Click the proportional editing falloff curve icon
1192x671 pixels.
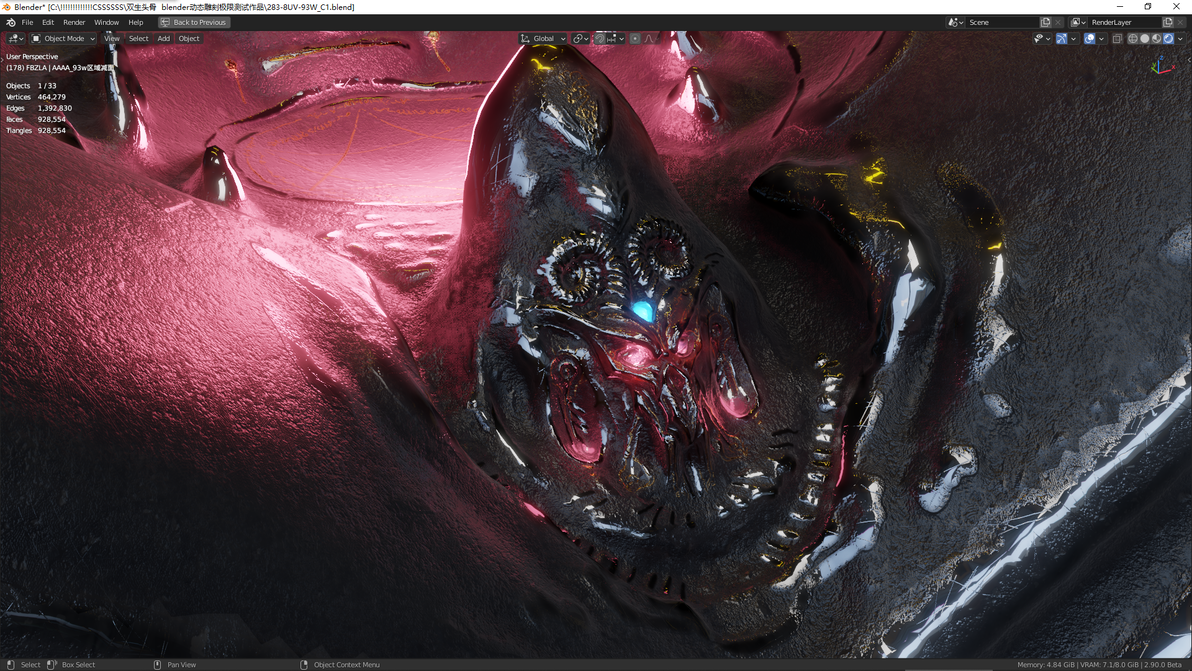[x=649, y=38]
